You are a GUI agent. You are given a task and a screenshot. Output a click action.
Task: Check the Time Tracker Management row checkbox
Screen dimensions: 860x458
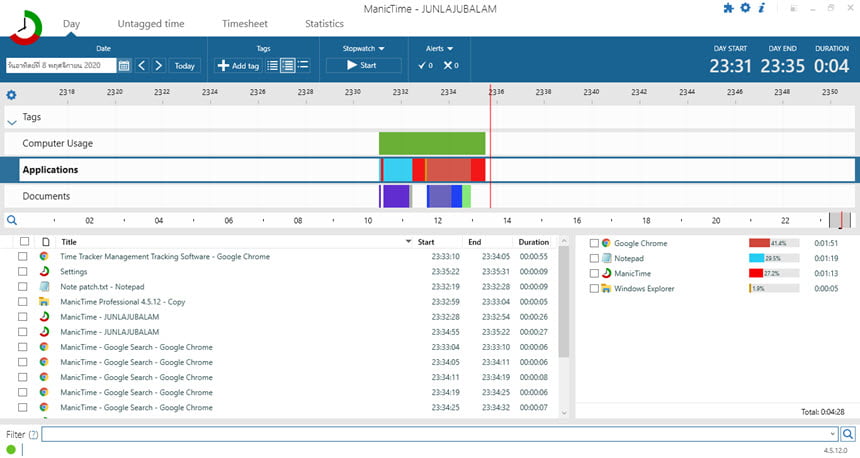tap(22, 256)
